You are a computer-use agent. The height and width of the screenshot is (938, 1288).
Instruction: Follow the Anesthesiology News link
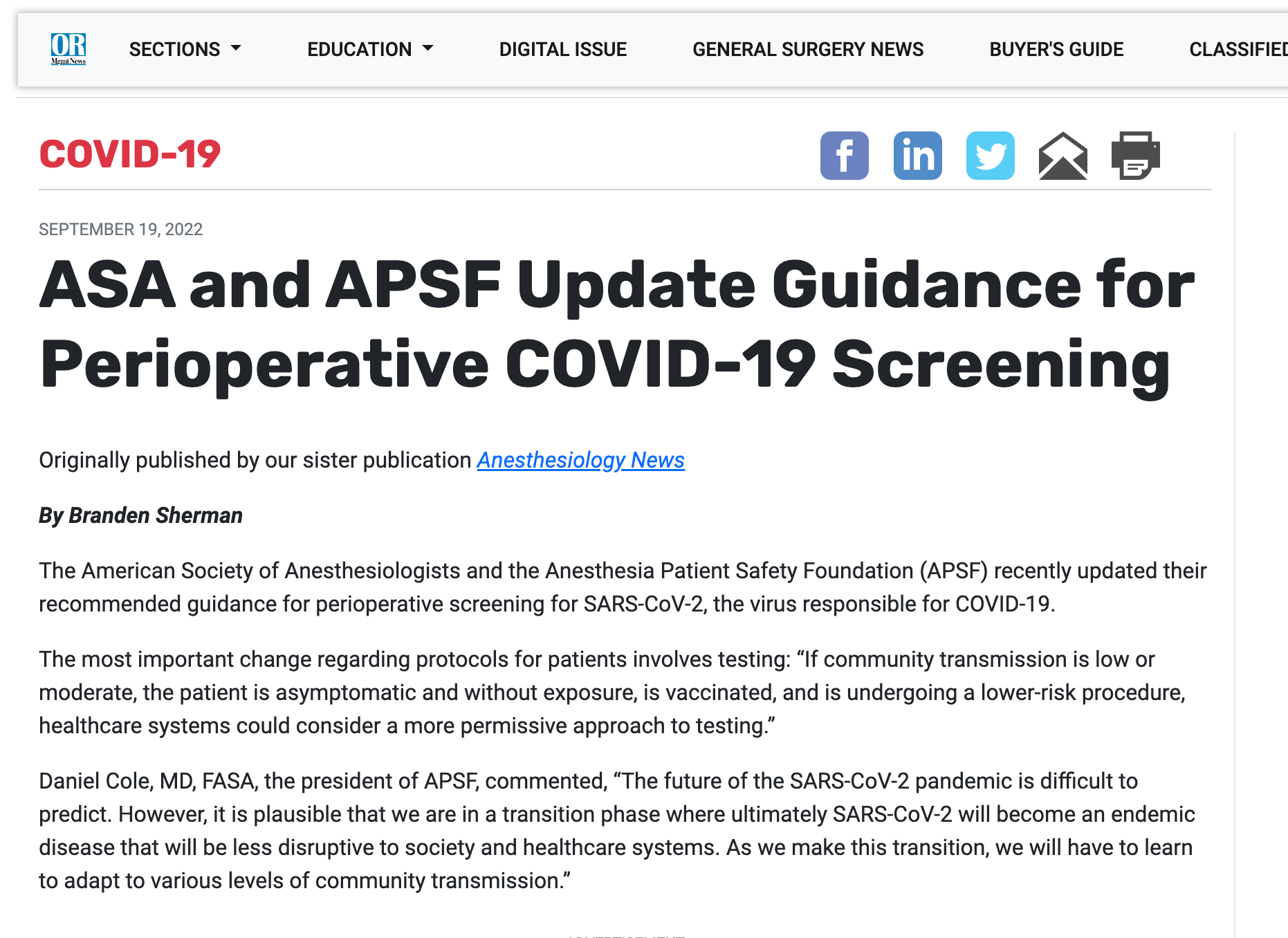point(580,460)
